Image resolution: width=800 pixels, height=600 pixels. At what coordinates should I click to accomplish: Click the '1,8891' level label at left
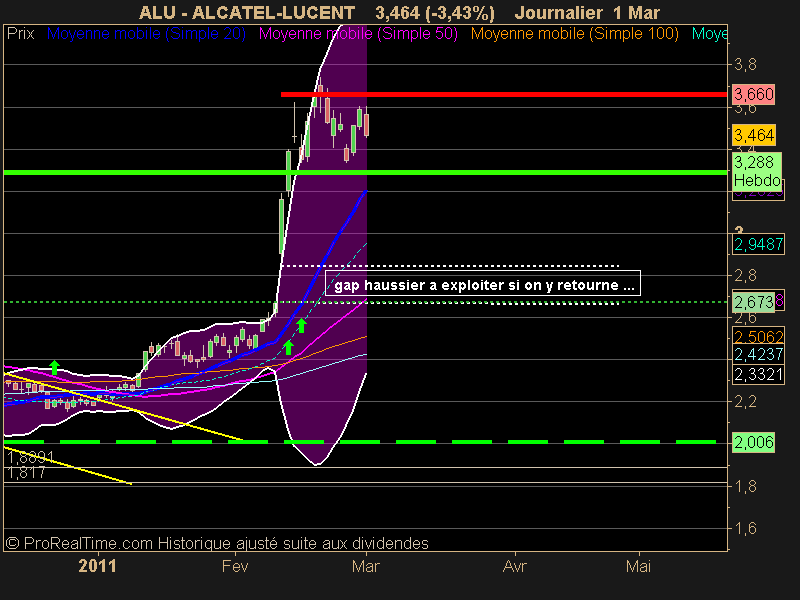30,457
